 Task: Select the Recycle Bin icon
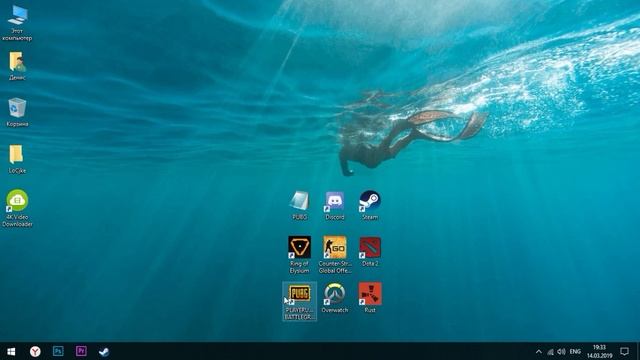pos(17,112)
